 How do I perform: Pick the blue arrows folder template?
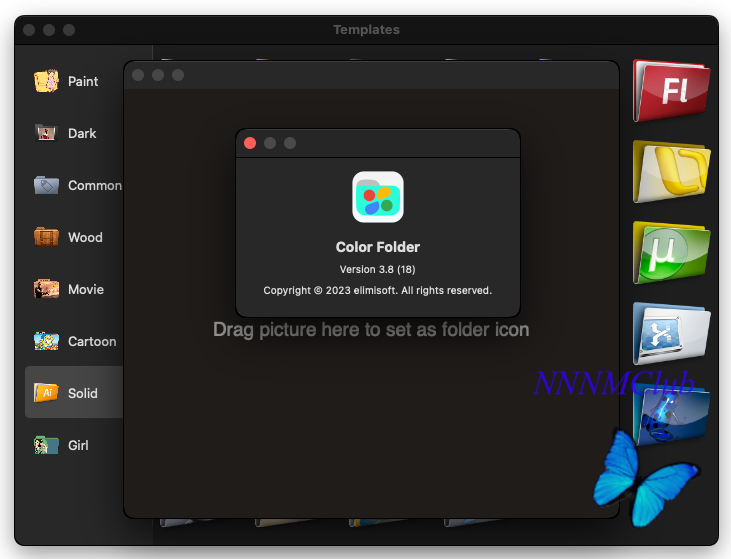coord(671,333)
